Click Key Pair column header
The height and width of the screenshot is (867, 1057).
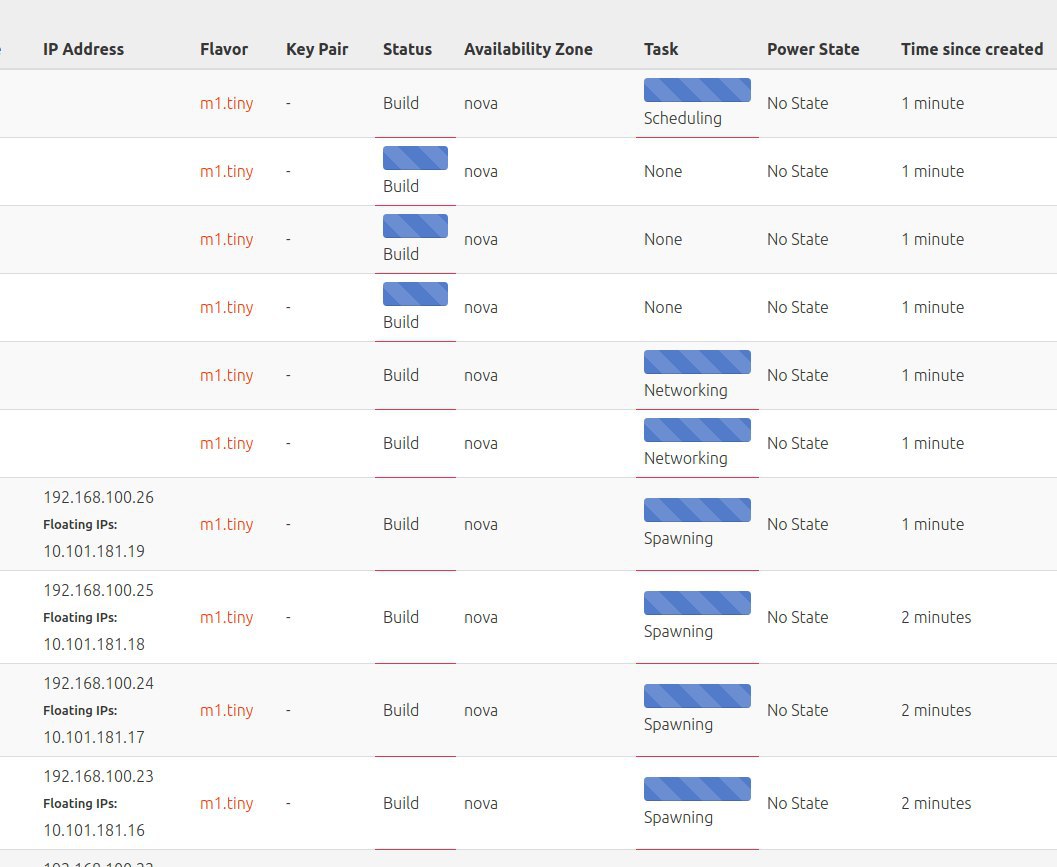pyautogui.click(x=317, y=49)
